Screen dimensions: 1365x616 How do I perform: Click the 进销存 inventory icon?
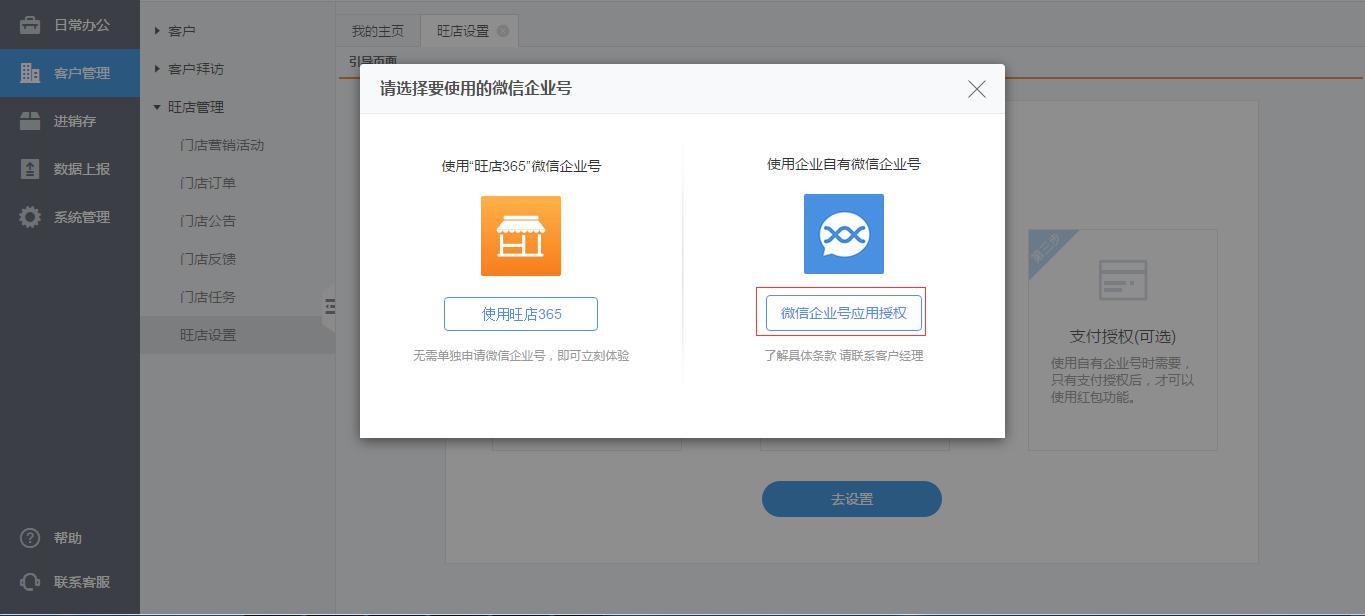pyautogui.click(x=30, y=121)
